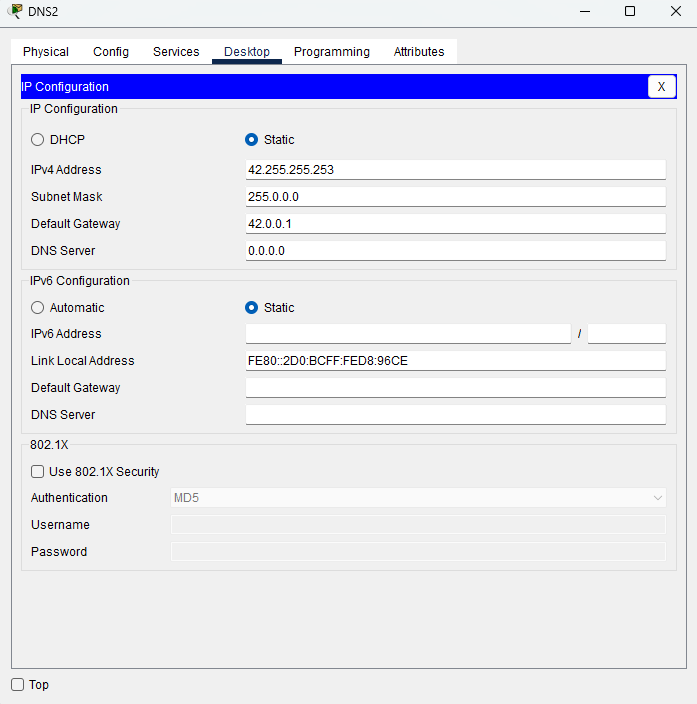Click the empty IPv6 DNS Server field

[x=455, y=414]
